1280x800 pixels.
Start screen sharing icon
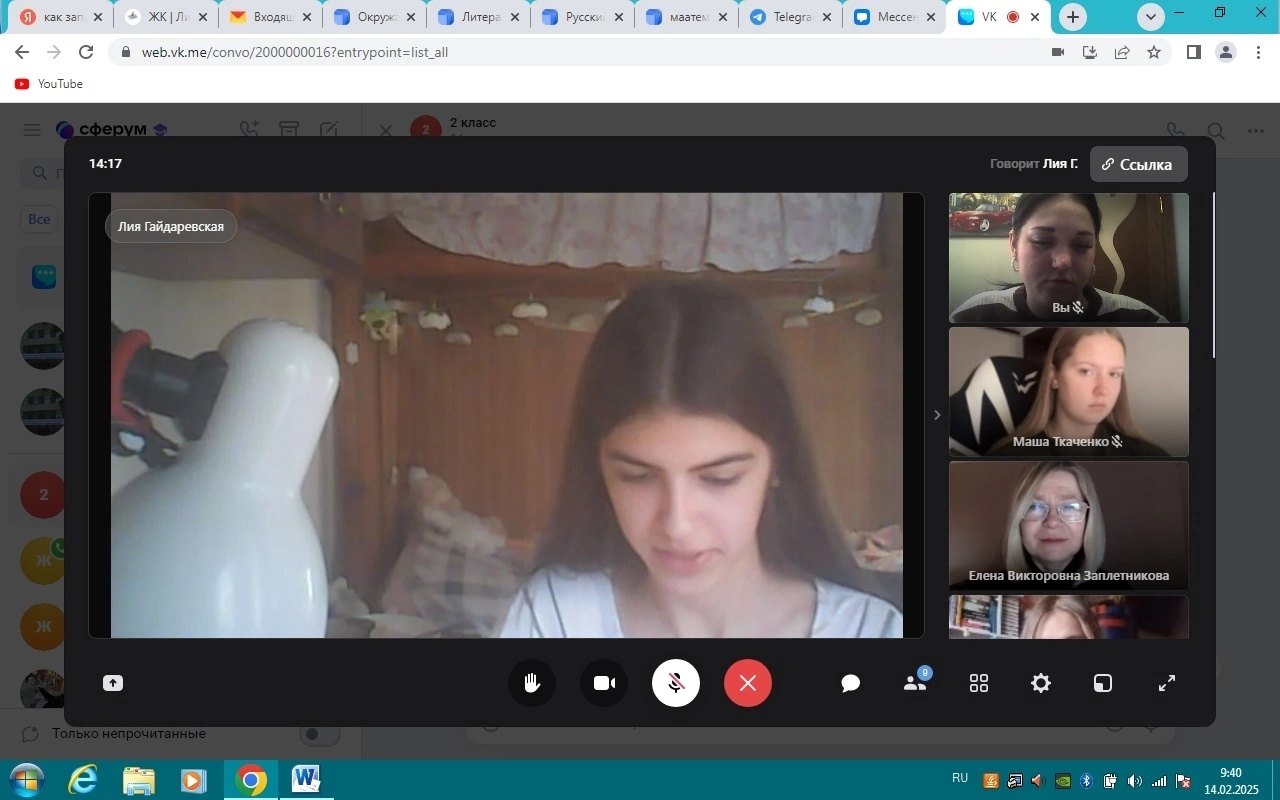[113, 683]
